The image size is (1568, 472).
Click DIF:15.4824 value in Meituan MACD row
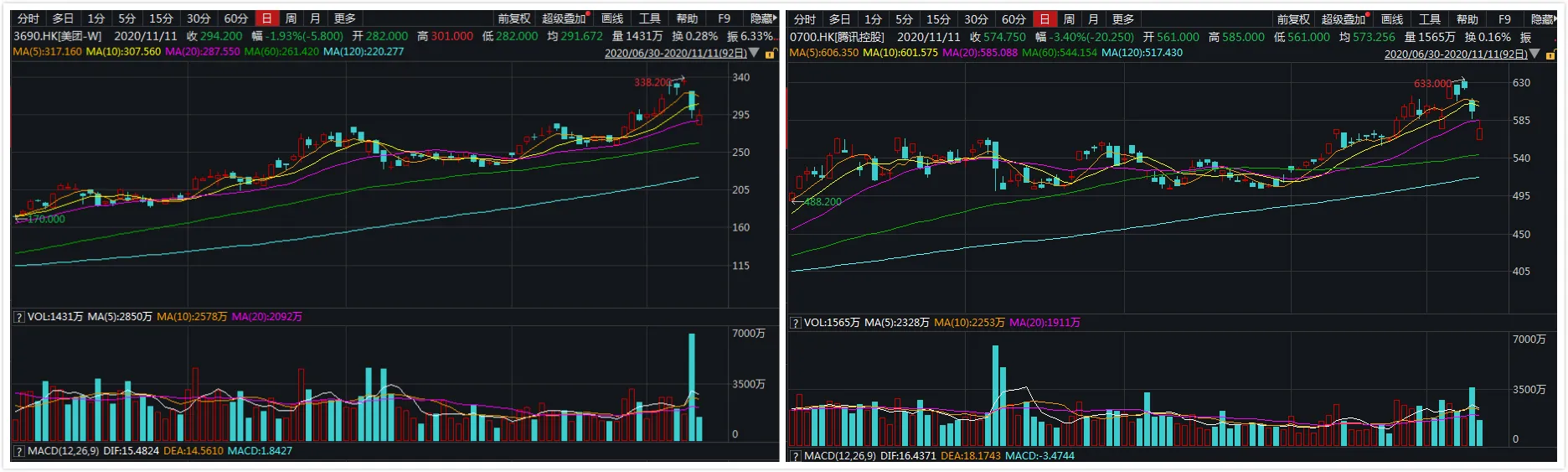pyautogui.click(x=132, y=451)
